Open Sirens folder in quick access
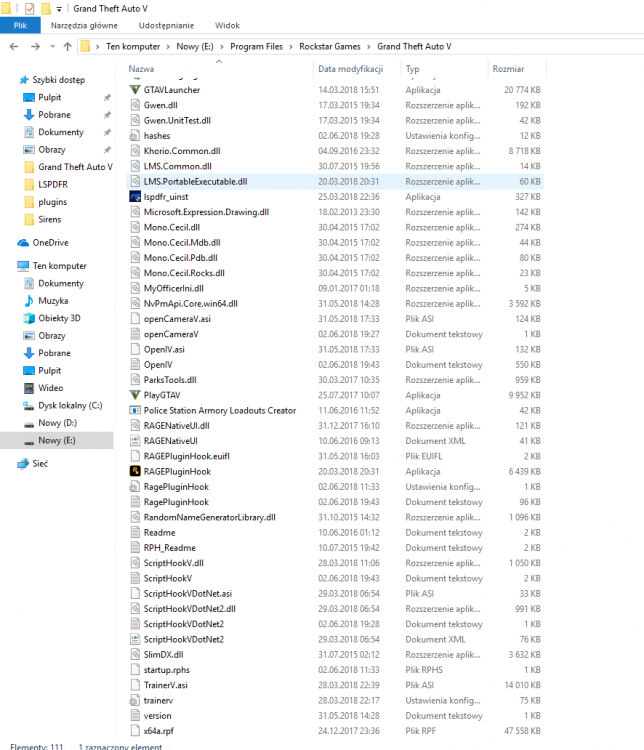The image size is (644, 750). (x=49, y=220)
